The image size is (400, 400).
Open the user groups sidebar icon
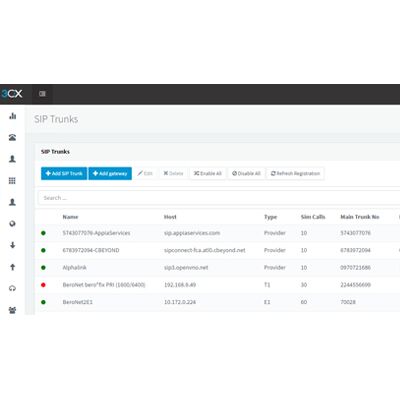coord(12,310)
